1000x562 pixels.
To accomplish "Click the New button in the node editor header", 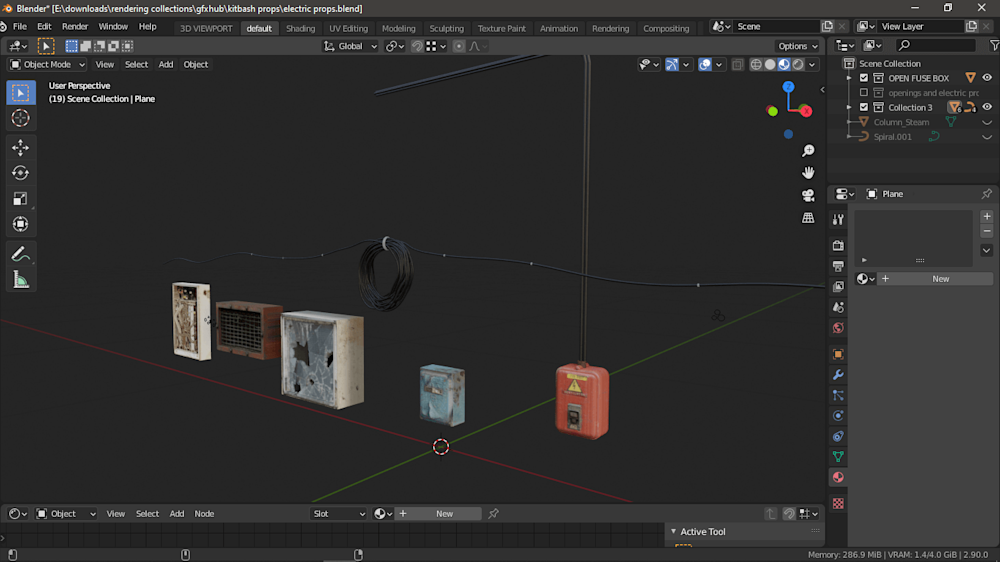I will click(444, 514).
